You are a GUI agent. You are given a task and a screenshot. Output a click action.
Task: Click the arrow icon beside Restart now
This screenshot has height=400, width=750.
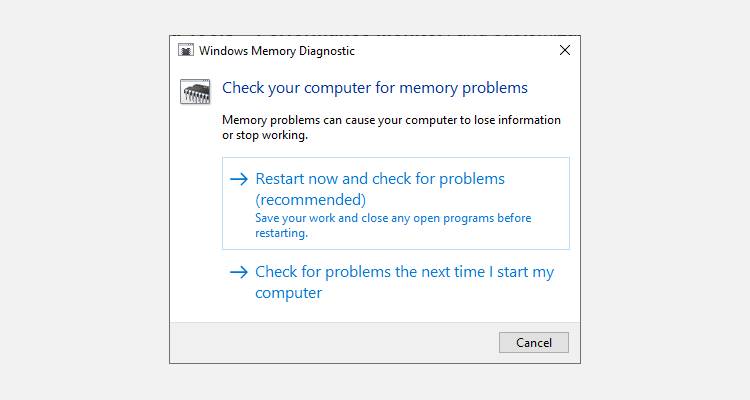pyautogui.click(x=238, y=179)
